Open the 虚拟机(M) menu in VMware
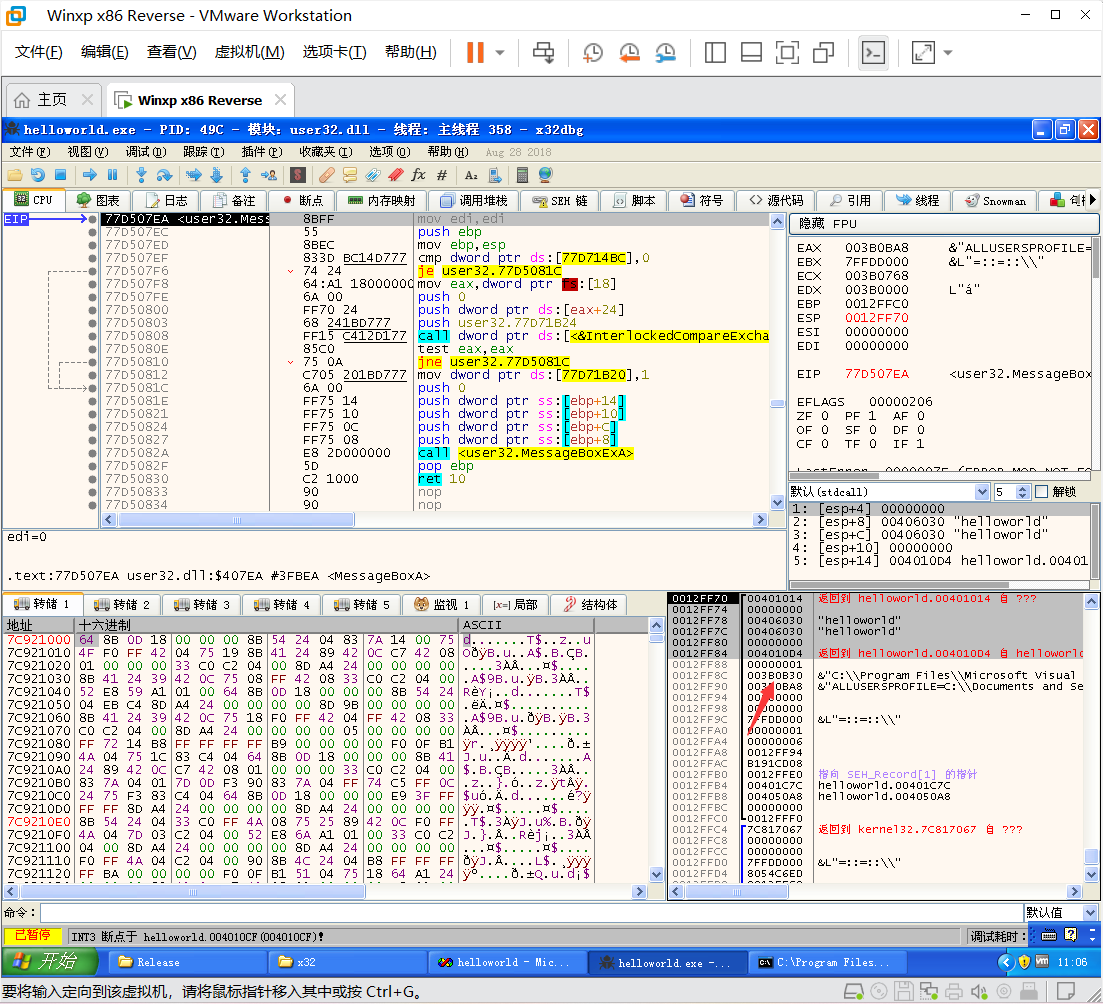 (249, 52)
